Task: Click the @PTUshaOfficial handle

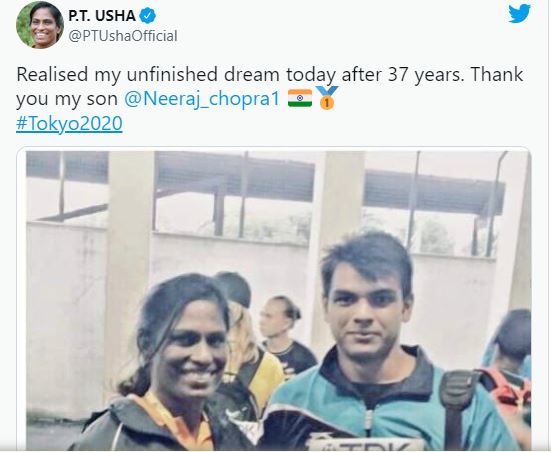Action: pos(123,36)
